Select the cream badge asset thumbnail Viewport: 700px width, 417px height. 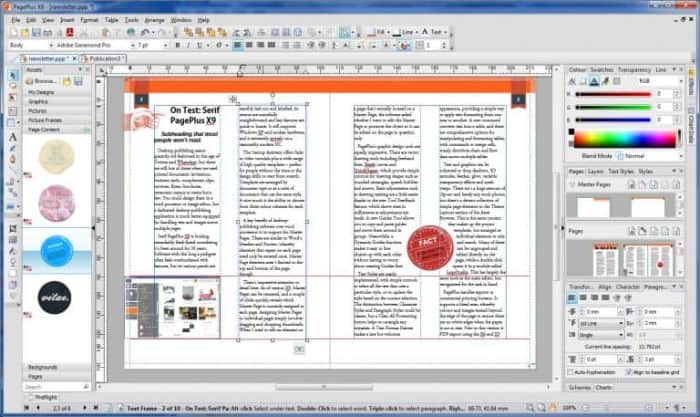(56, 156)
